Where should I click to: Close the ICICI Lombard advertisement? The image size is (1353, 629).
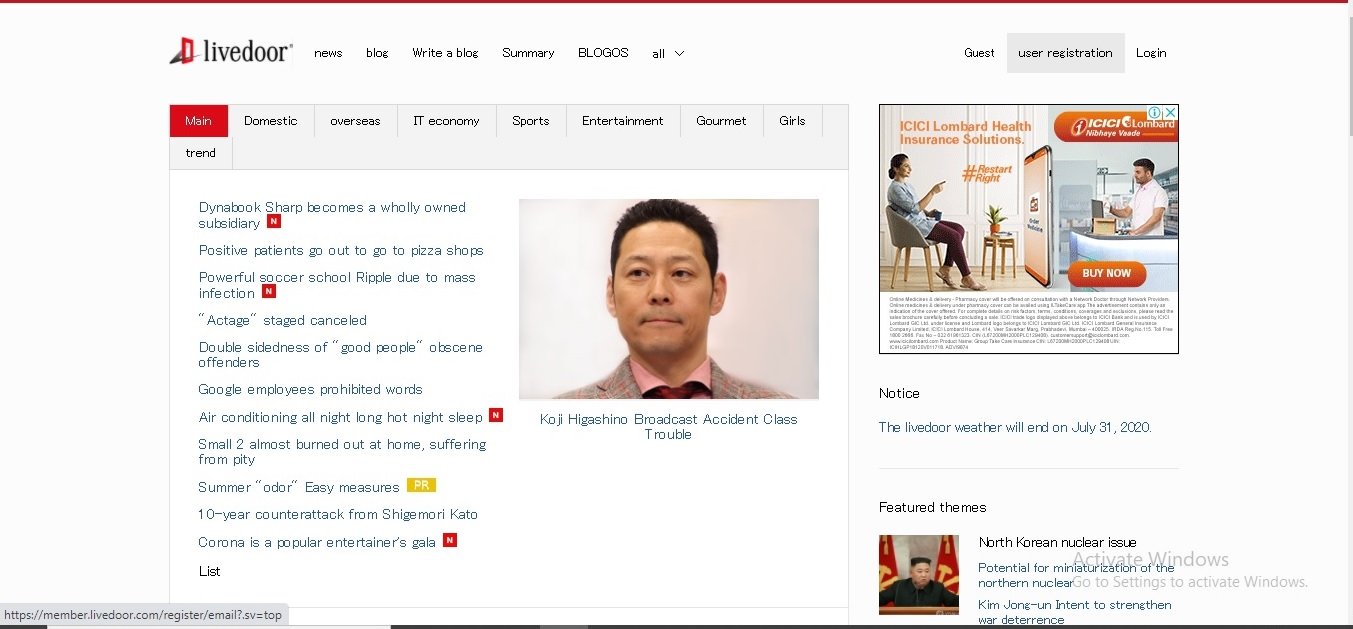[1170, 113]
